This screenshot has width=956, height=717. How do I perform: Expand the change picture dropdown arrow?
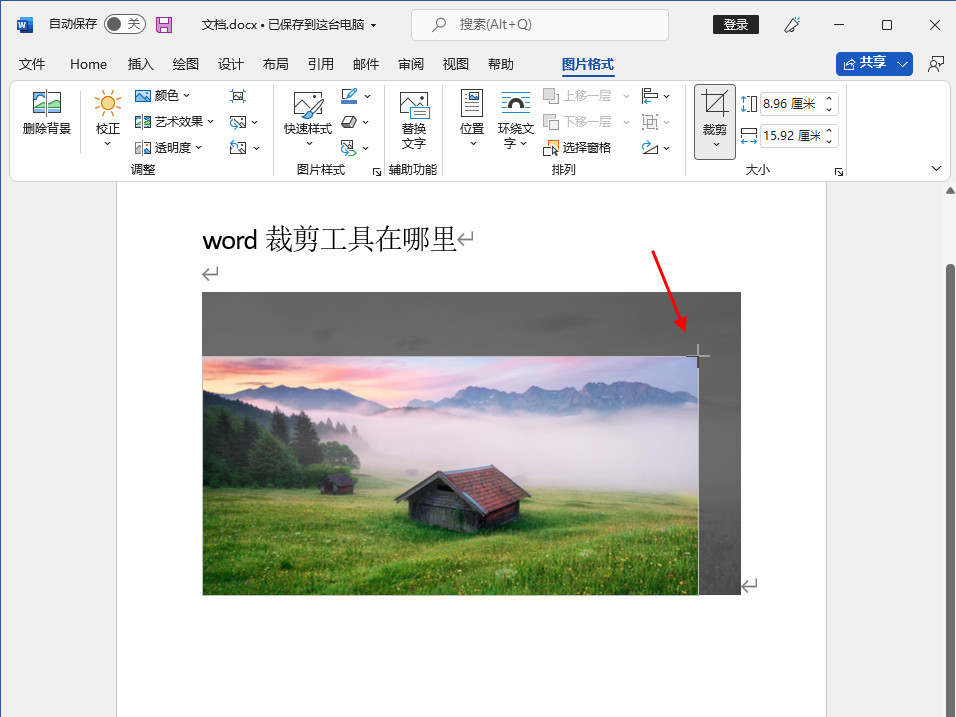click(255, 123)
